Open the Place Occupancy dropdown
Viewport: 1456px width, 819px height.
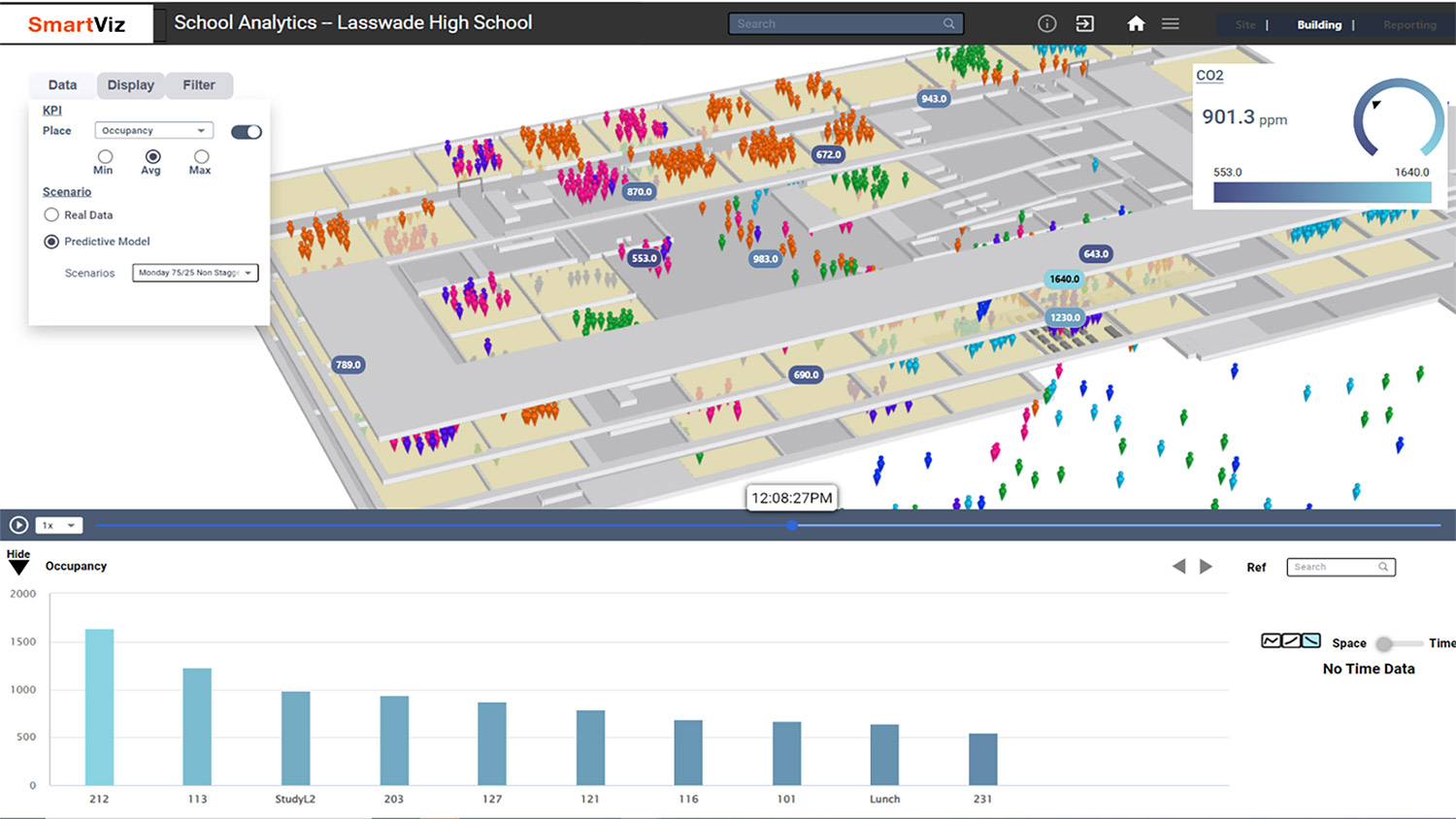coord(153,129)
